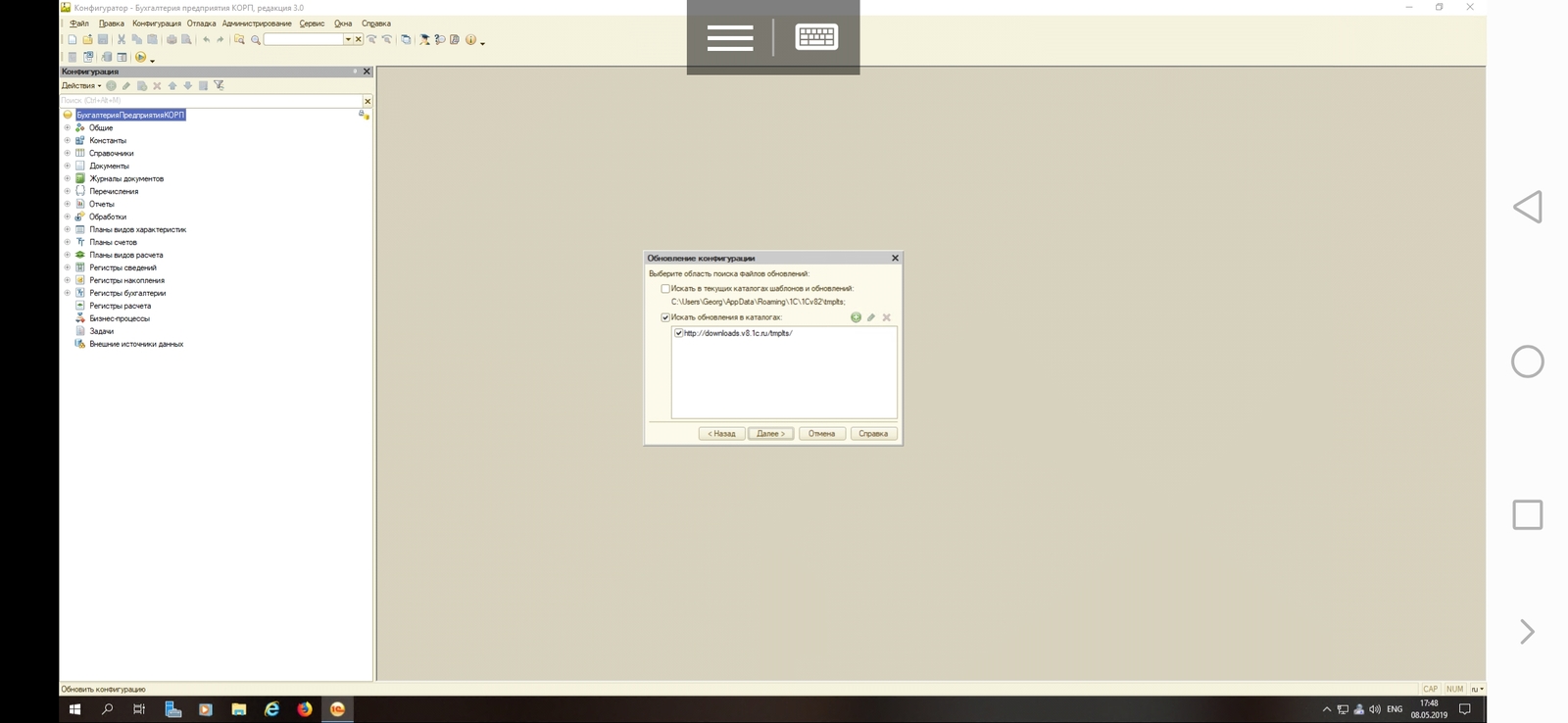
Task: Open the Сервис menu
Action: [312, 24]
